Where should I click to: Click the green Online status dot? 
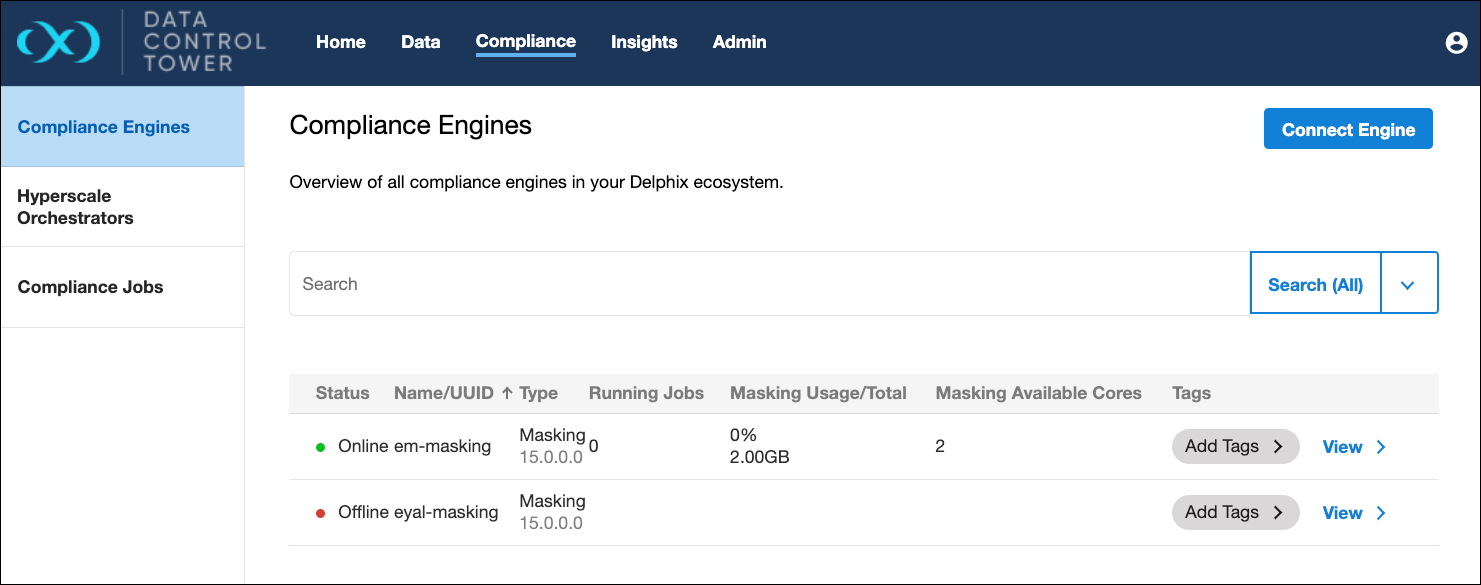point(321,447)
